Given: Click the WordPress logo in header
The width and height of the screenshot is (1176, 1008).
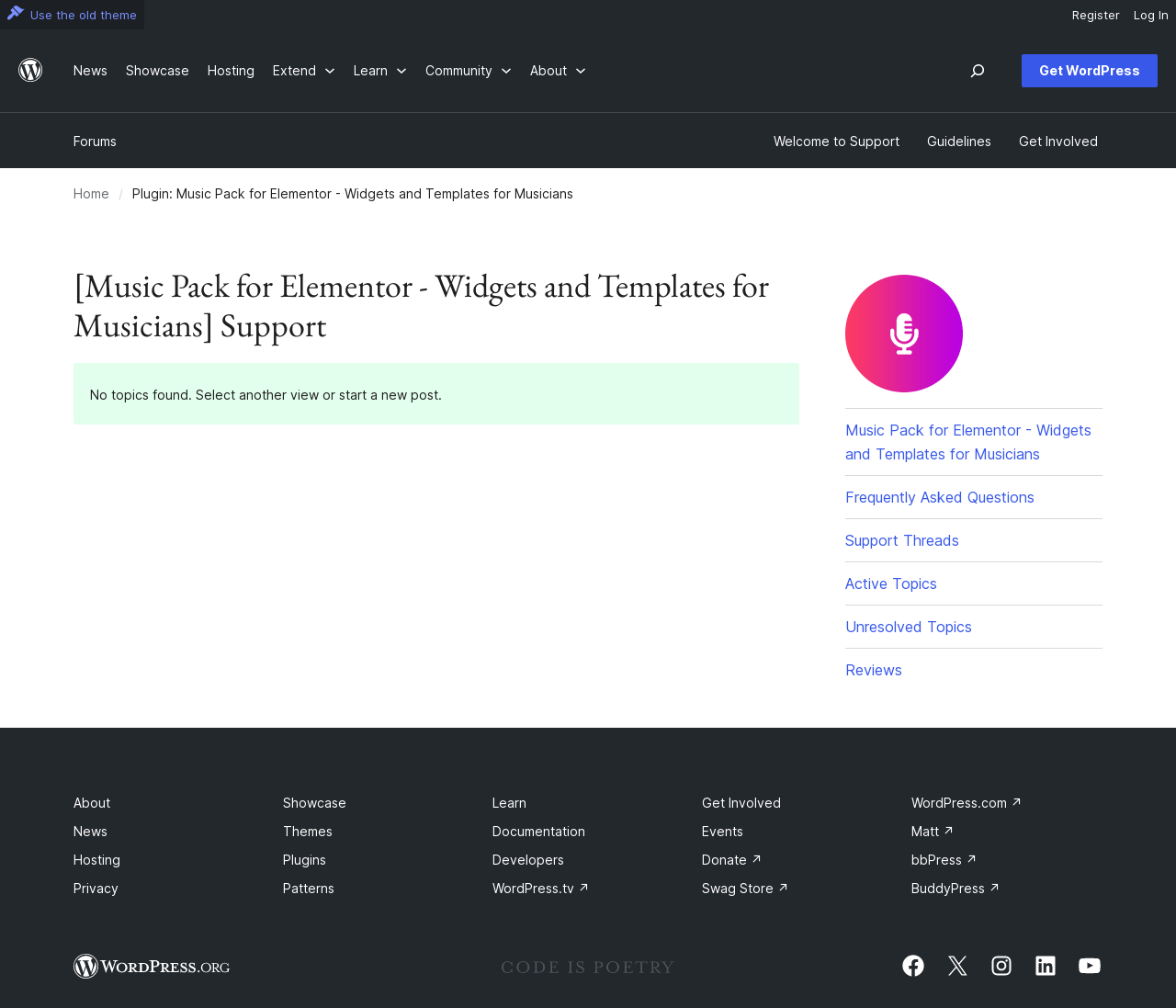Looking at the screenshot, I should [30, 70].
